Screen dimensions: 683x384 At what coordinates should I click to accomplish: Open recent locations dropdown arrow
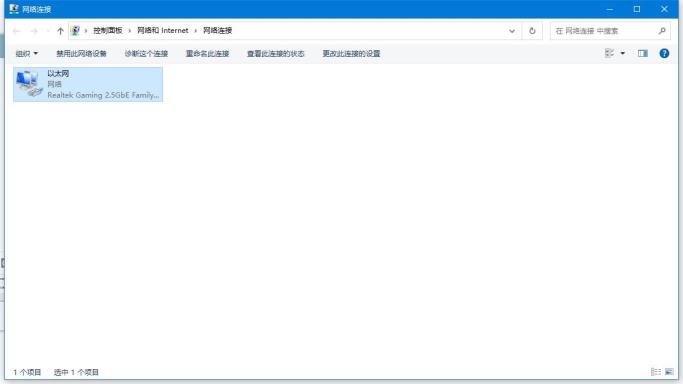point(47,31)
